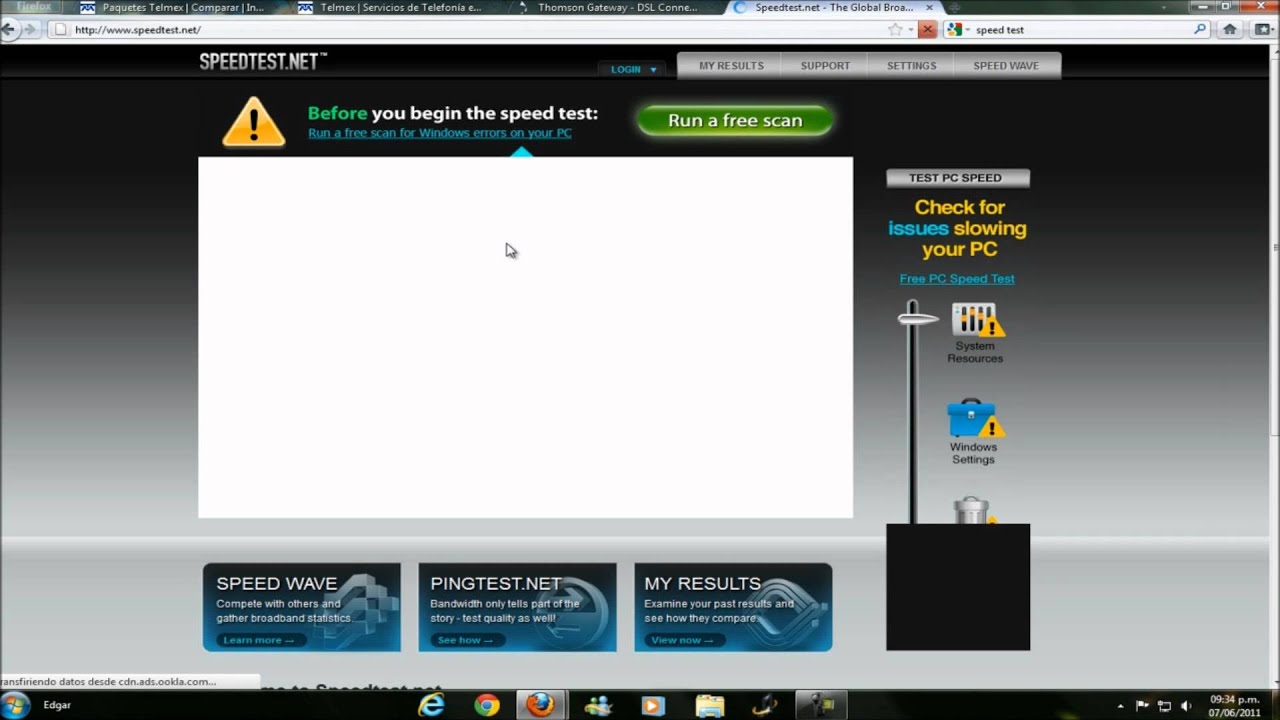The image size is (1280, 720).
Task: Click the search magnifier icon in the search box
Action: pos(1201,30)
